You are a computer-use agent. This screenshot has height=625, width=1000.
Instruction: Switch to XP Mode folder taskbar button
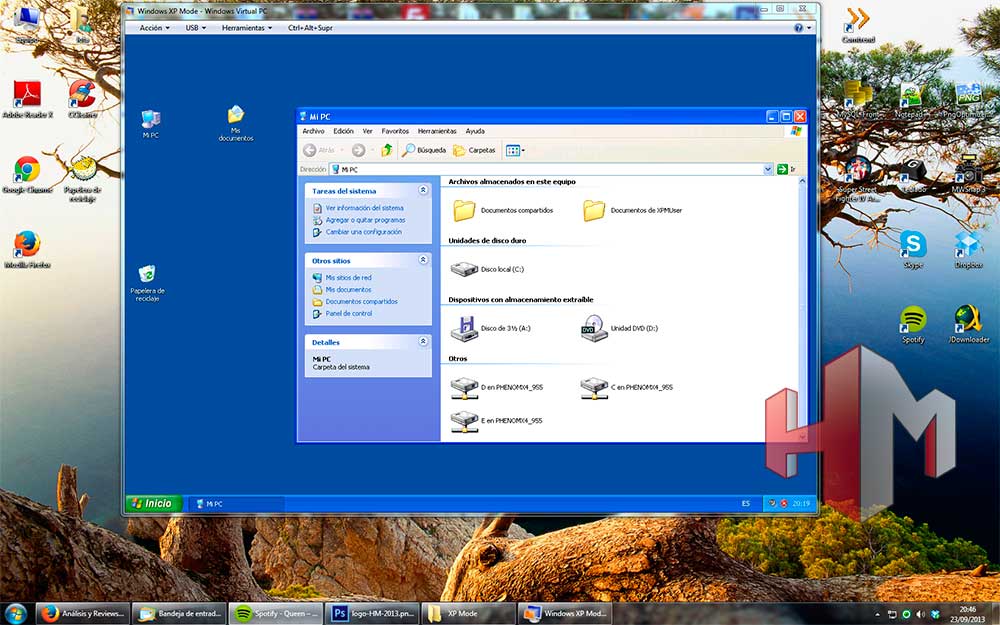(x=469, y=614)
